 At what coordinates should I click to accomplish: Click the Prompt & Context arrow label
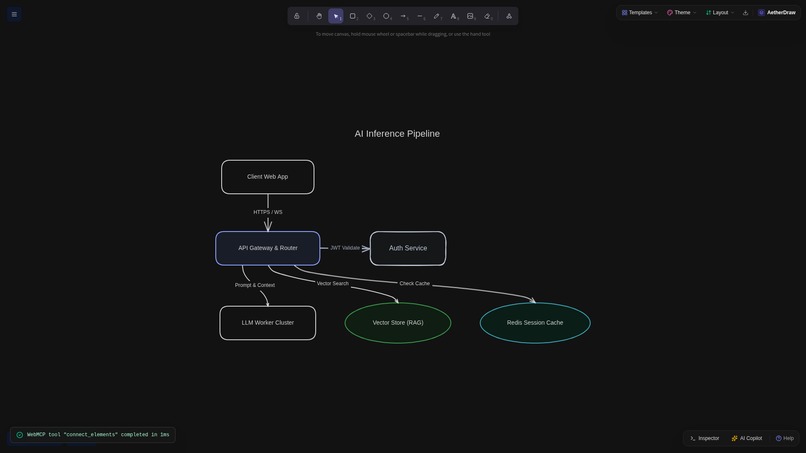[255, 285]
